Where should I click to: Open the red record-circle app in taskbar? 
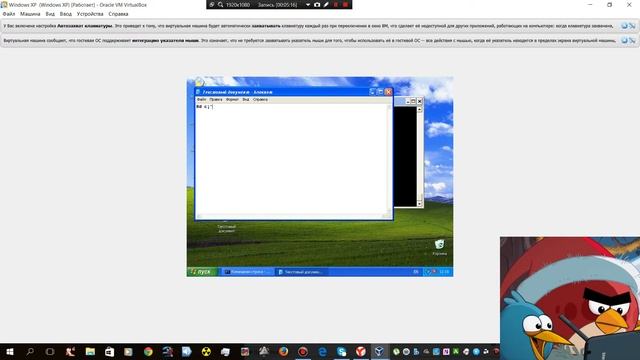(x=303, y=351)
